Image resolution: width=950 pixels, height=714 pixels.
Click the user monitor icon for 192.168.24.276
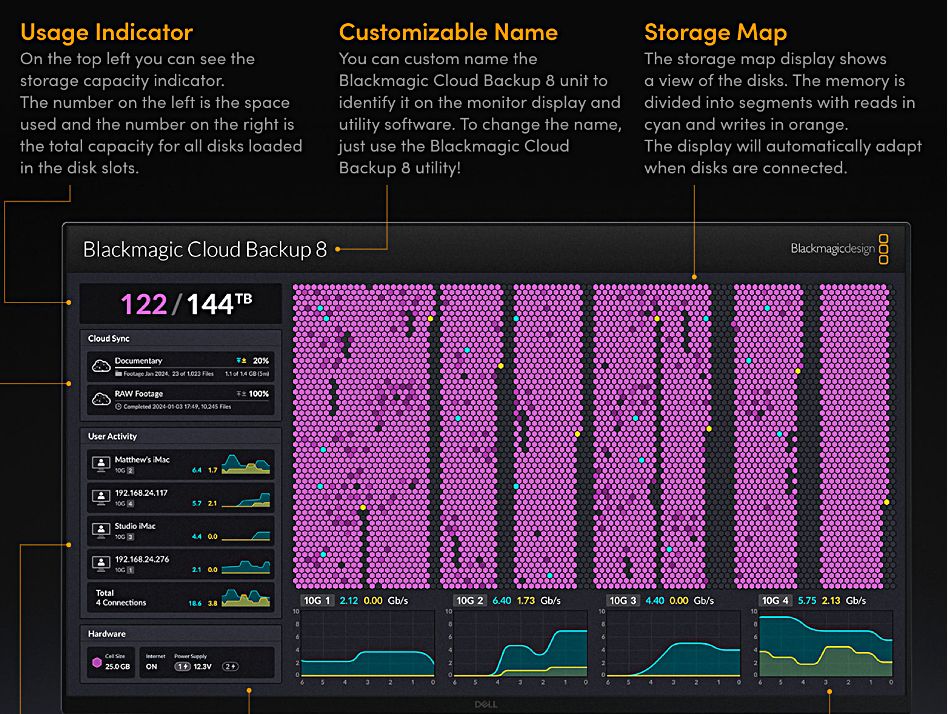tap(101, 564)
